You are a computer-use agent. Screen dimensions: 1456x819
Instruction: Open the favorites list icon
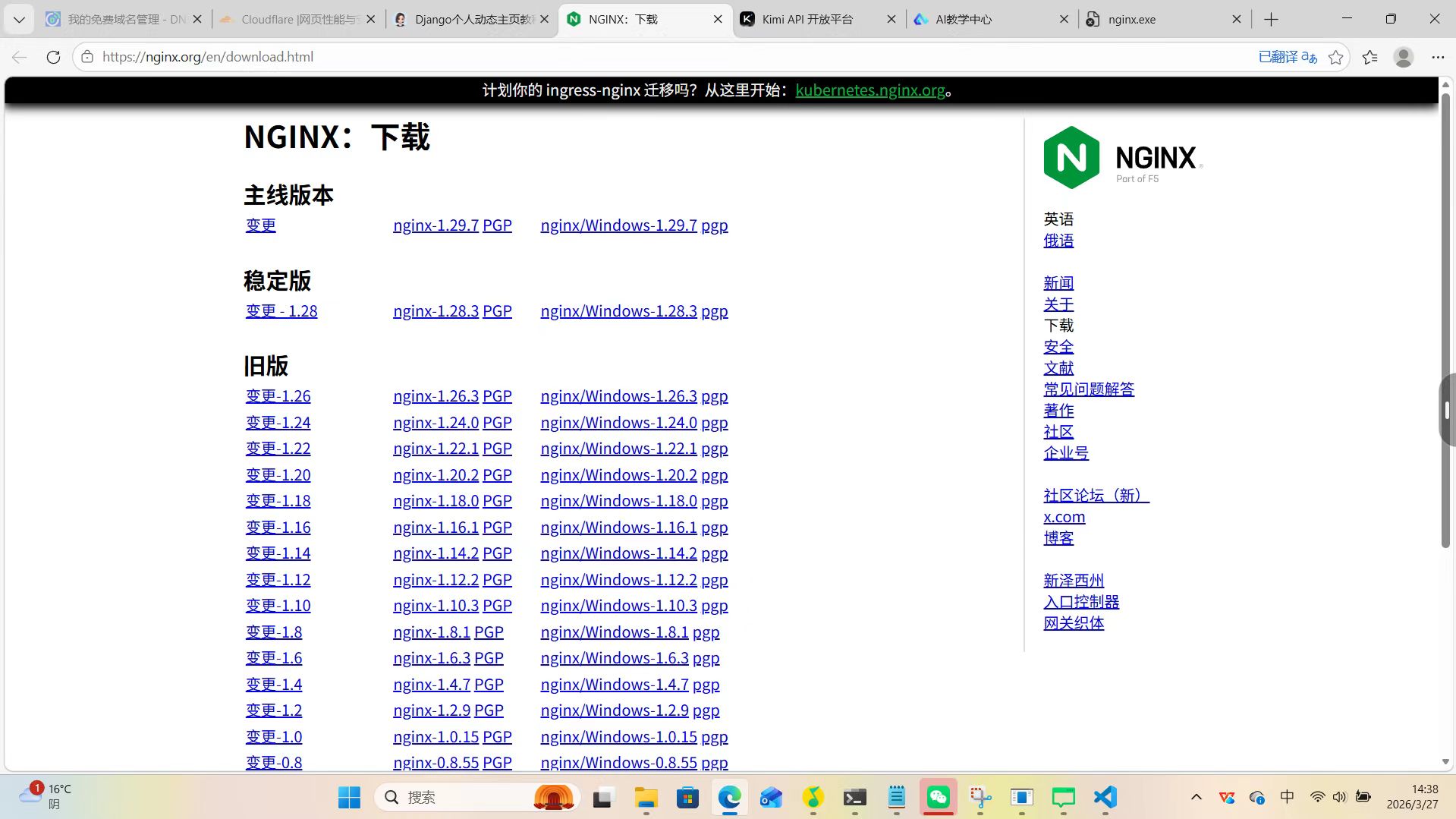click(x=1370, y=57)
